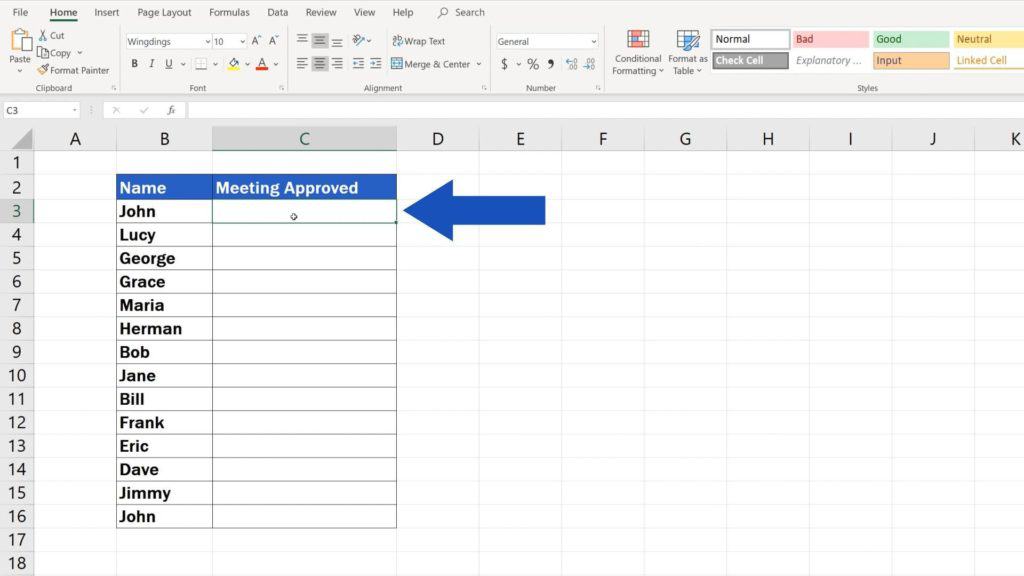Image resolution: width=1024 pixels, height=576 pixels.
Task: Increase indent in alignment group
Action: [376, 63]
